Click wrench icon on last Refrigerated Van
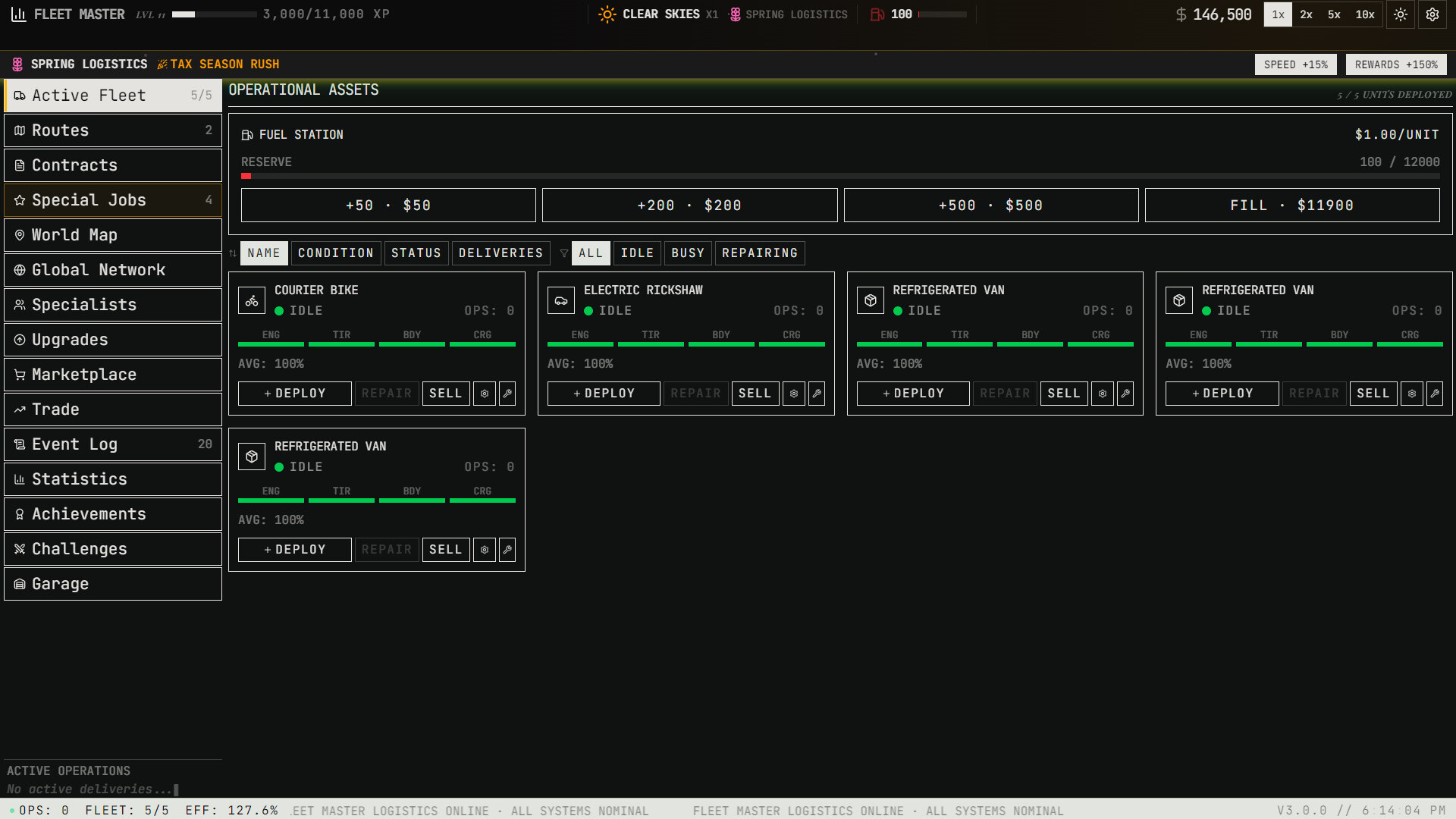The height and width of the screenshot is (819, 1456). pyautogui.click(x=507, y=550)
